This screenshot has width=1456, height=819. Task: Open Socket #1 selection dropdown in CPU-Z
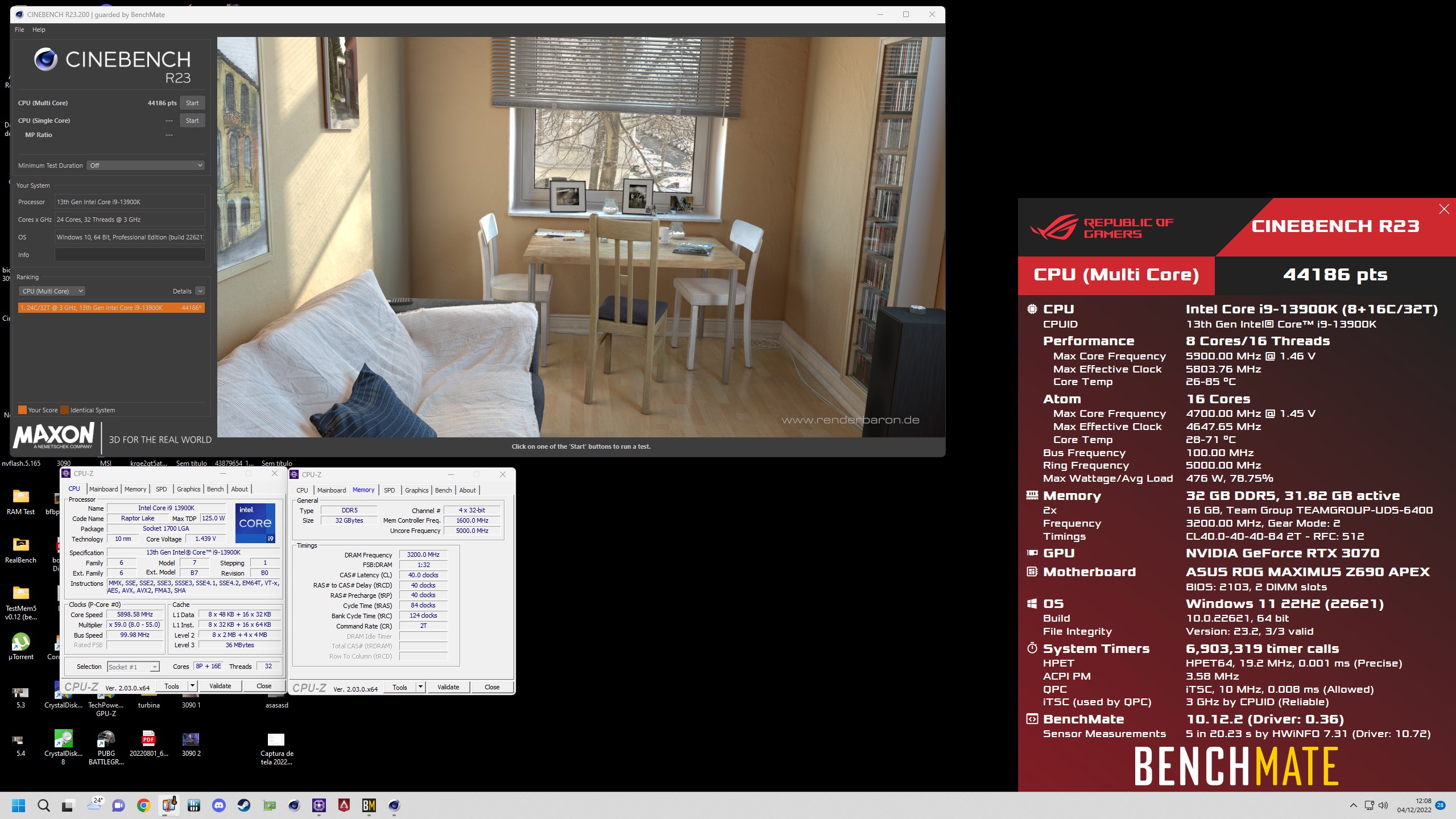pos(133,667)
